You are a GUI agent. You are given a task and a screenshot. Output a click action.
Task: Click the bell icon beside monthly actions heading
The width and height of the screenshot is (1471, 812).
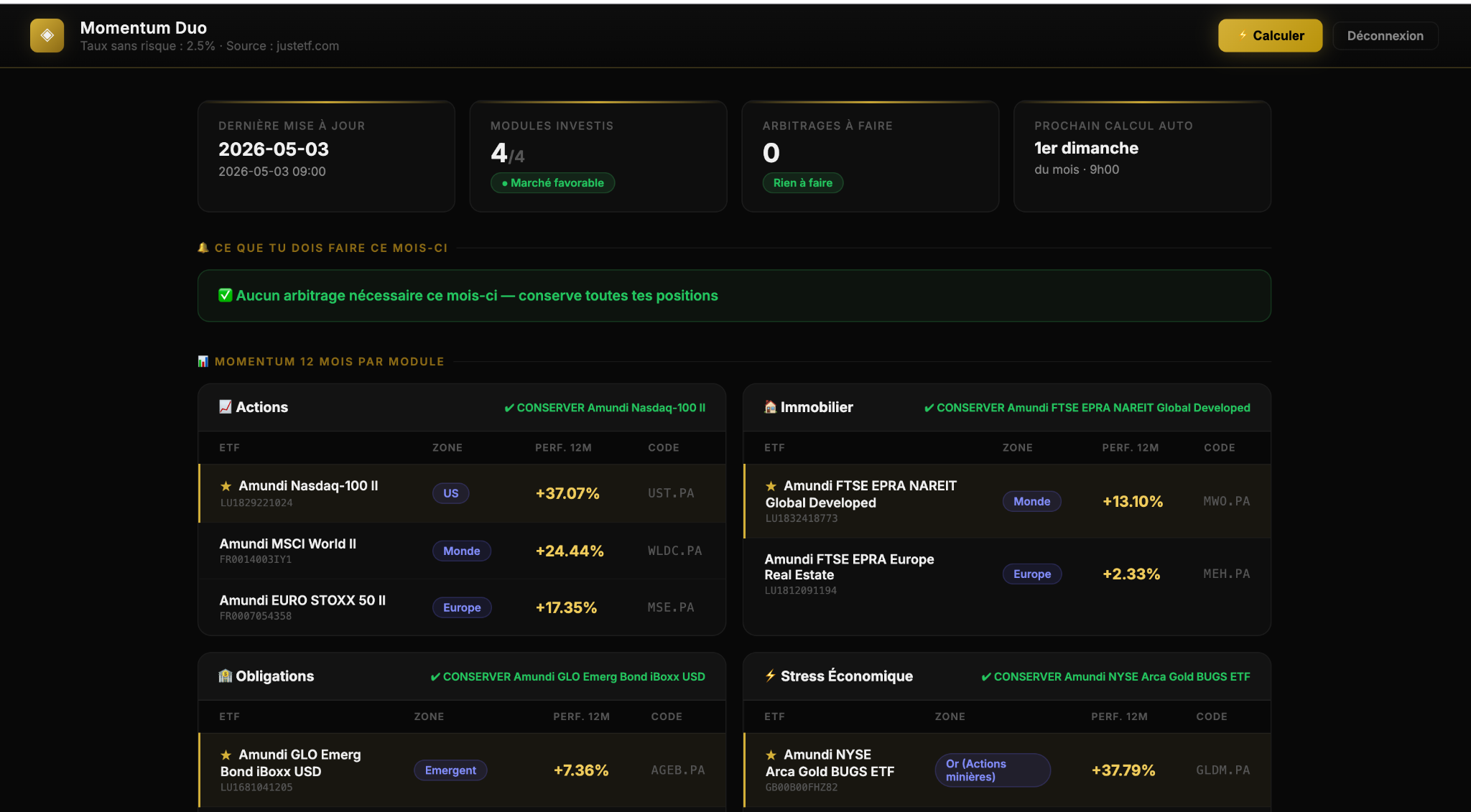203,248
